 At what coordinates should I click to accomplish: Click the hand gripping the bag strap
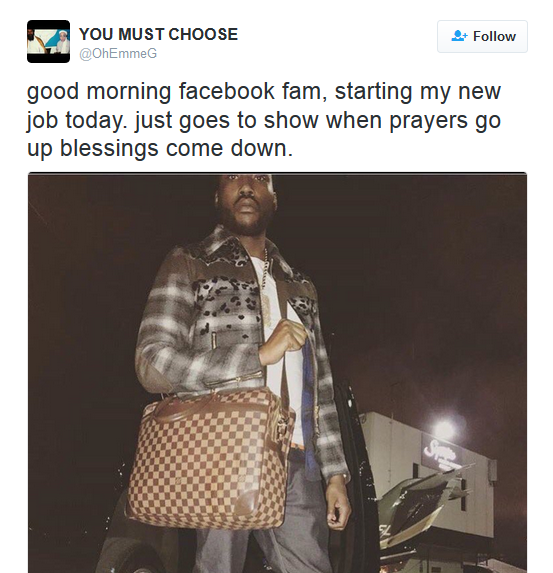(x=285, y=342)
